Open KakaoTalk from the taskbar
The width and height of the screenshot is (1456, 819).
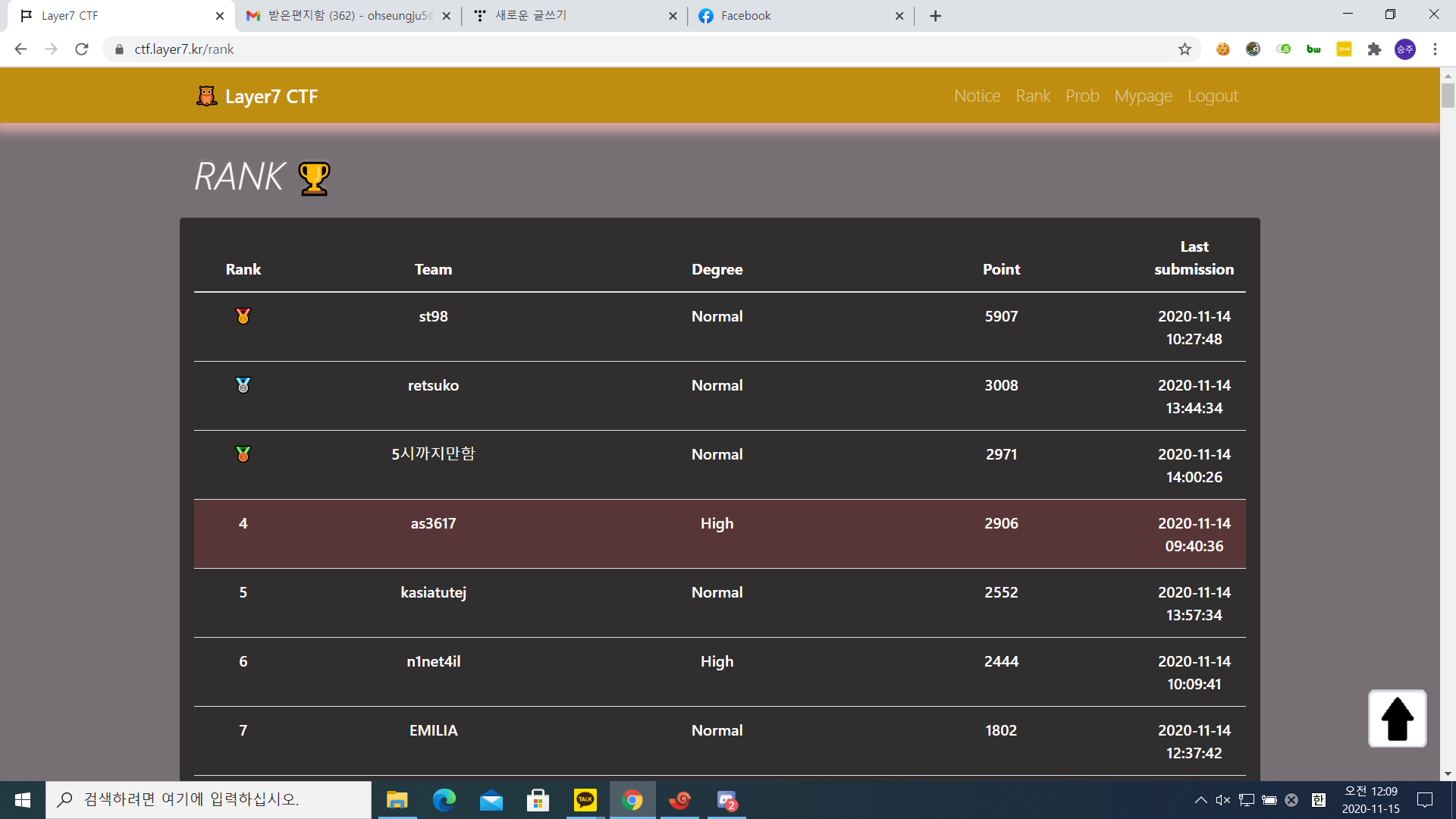point(585,800)
